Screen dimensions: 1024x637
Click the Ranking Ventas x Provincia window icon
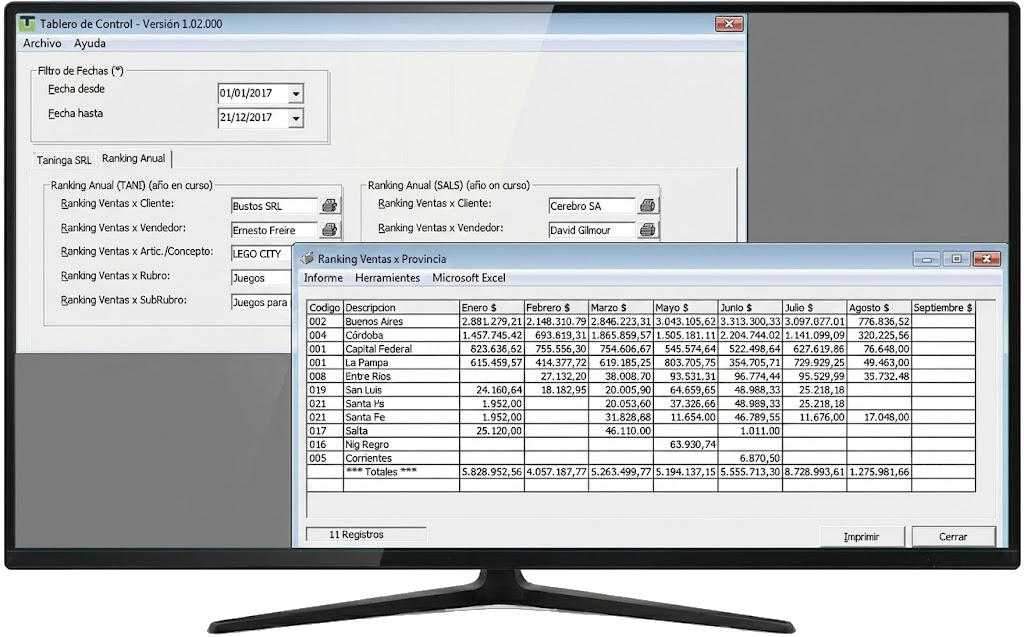coord(307,259)
